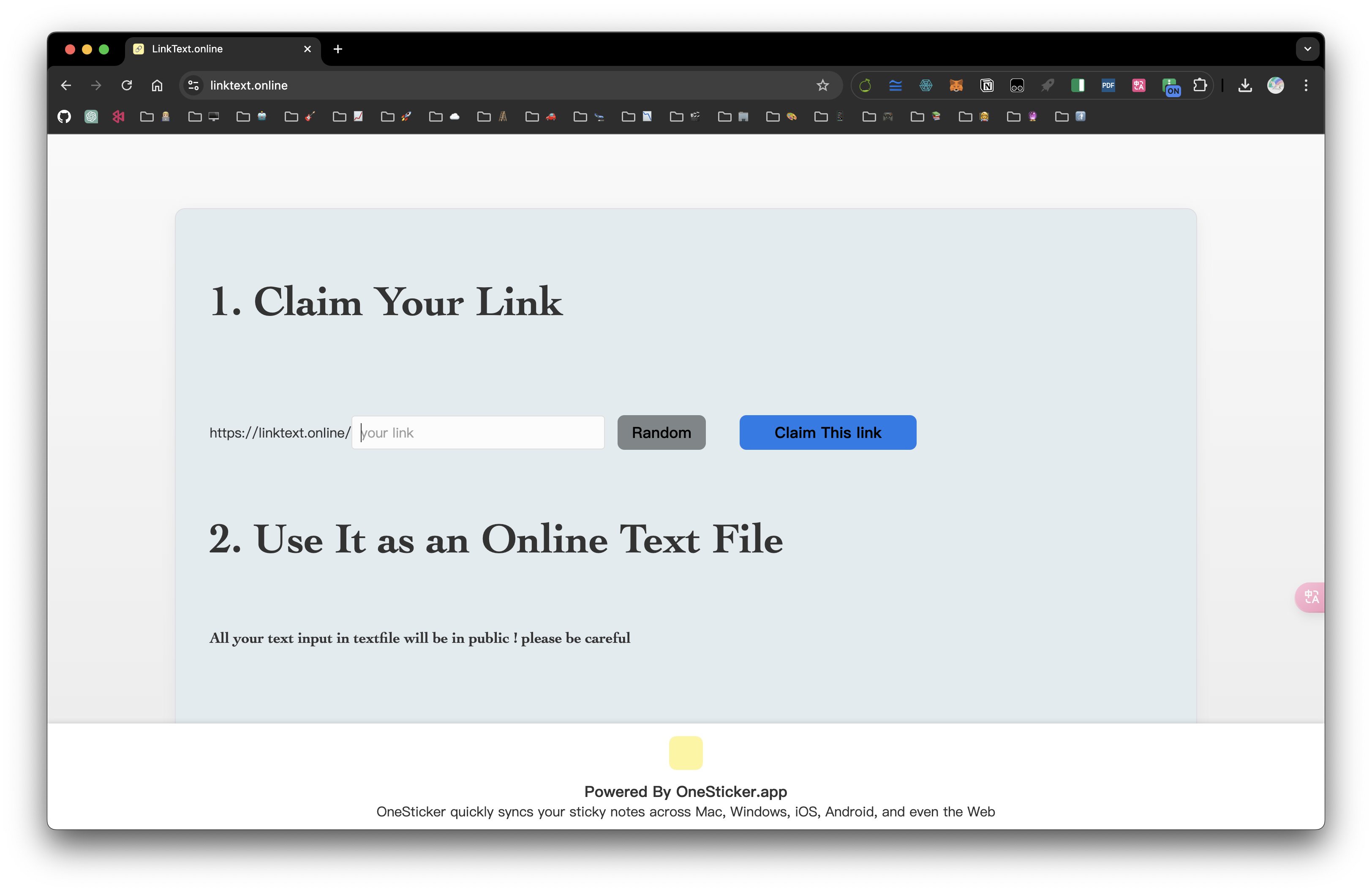The image size is (1372, 892).
Task: Open the gray rocket extension
Action: (1048, 85)
